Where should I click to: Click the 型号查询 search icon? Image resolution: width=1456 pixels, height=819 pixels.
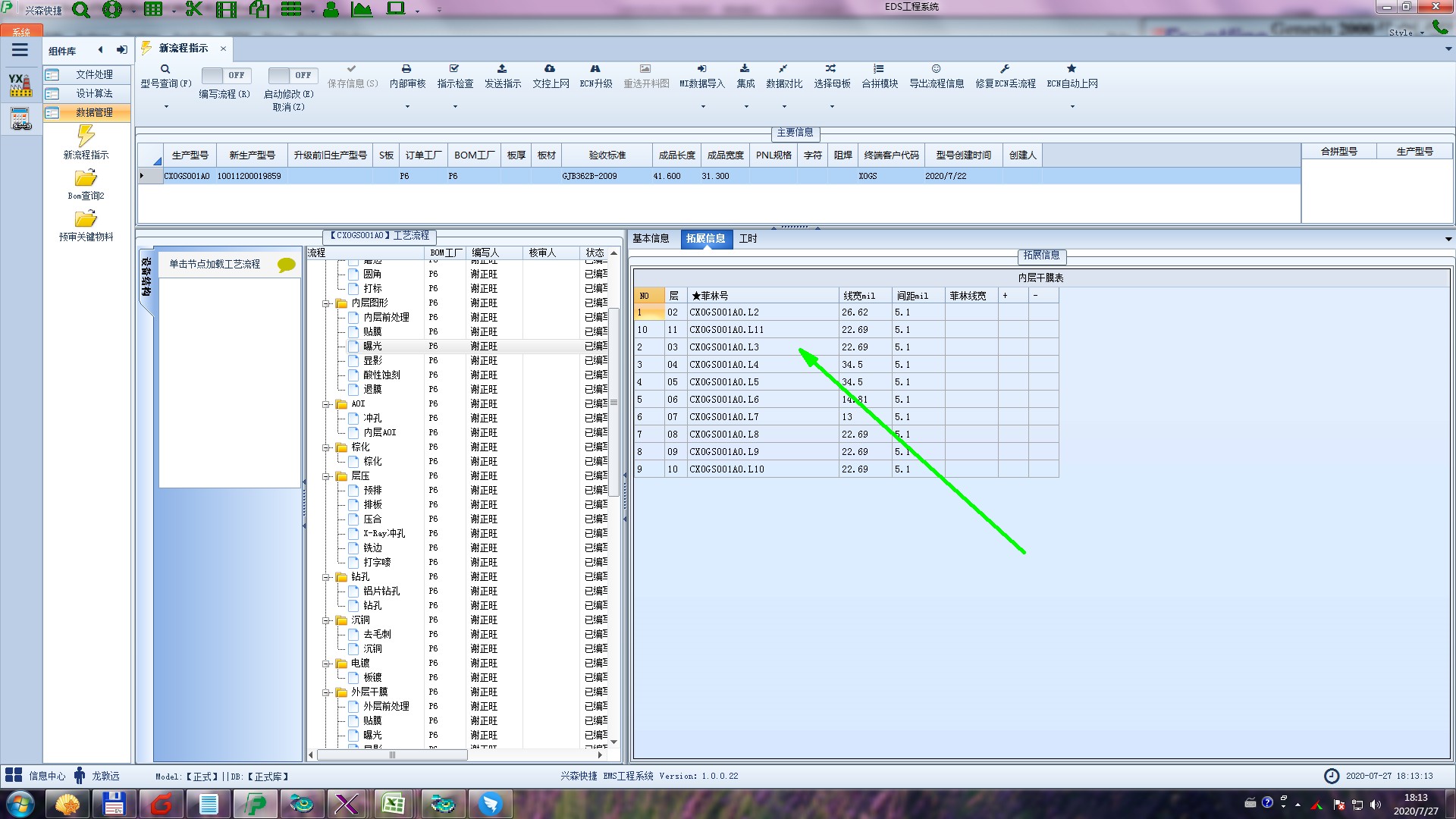pyautogui.click(x=165, y=69)
